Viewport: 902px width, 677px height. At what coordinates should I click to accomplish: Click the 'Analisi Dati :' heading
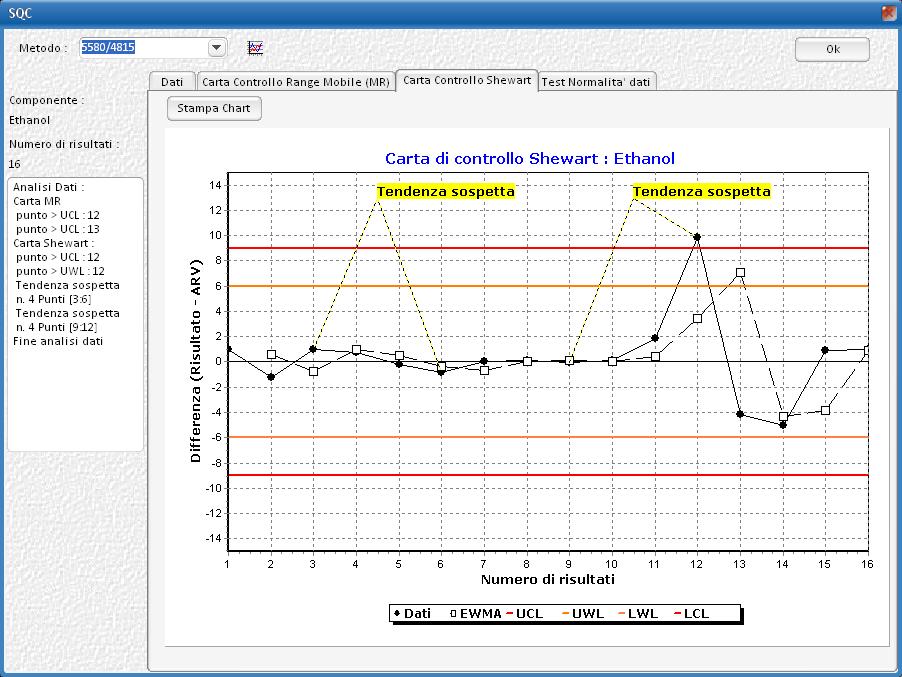click(49, 187)
